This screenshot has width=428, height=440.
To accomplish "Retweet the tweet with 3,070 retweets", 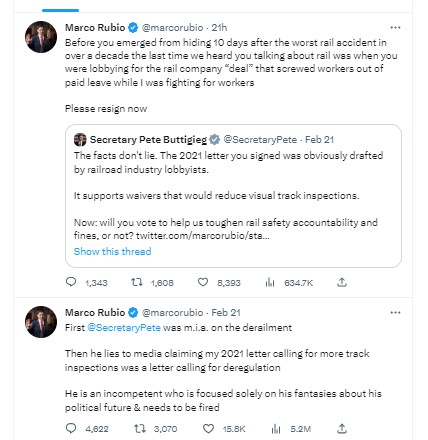I will tap(140, 428).
